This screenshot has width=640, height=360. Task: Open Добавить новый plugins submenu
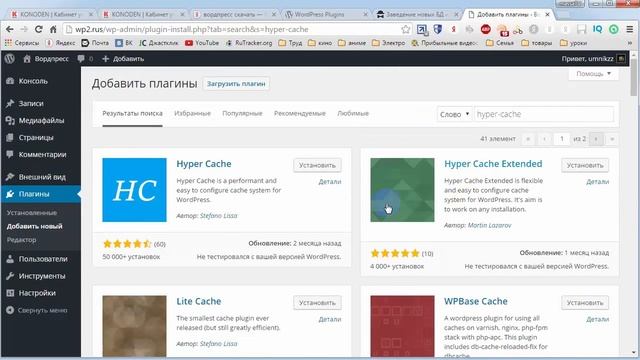coord(34,226)
